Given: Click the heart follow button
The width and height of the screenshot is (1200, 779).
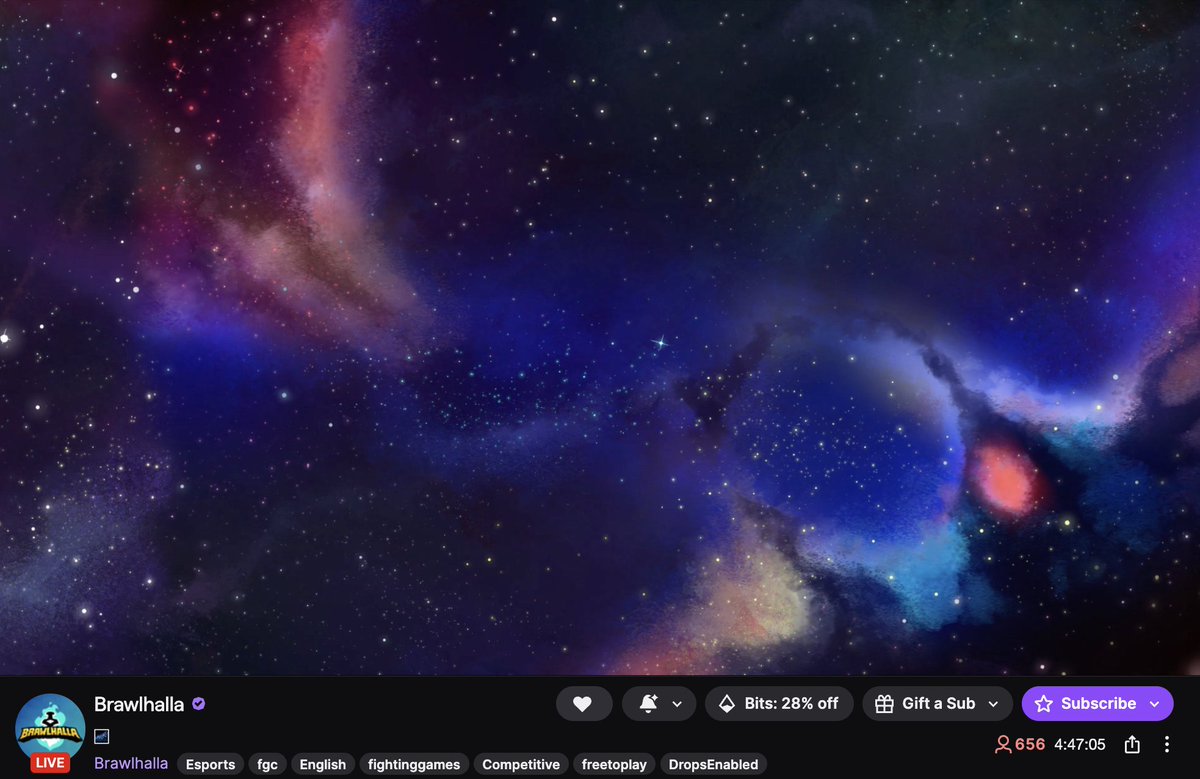Looking at the screenshot, I should tap(583, 704).
